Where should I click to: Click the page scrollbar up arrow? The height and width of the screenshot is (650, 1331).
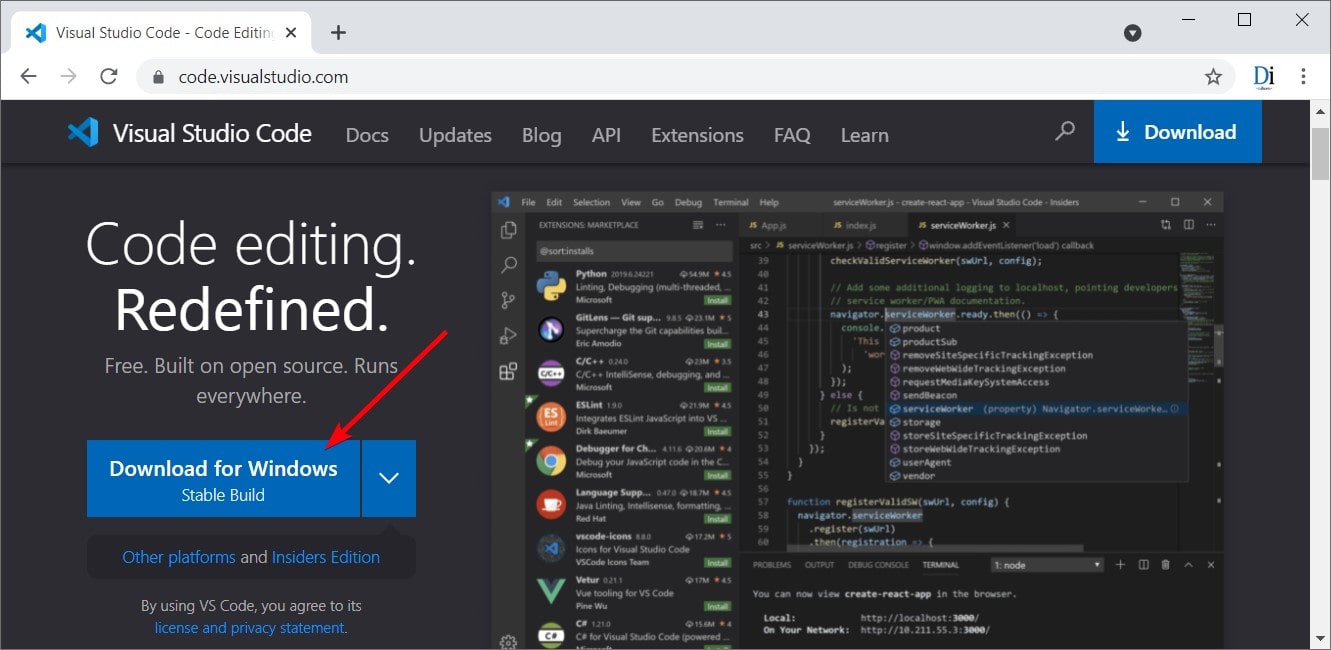click(1320, 110)
